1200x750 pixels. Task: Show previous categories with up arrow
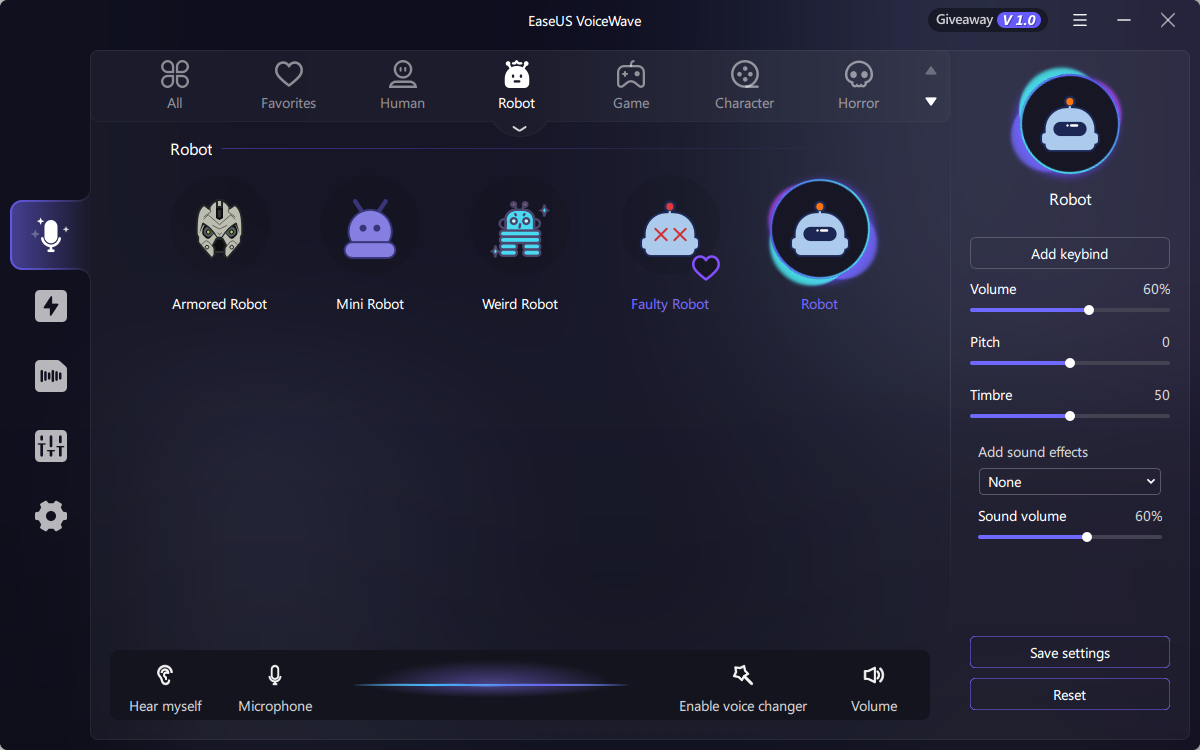tap(931, 71)
